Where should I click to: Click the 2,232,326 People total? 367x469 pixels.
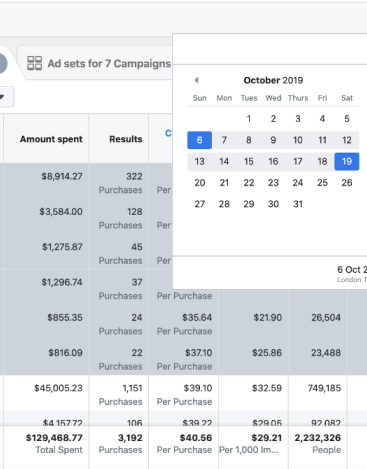317,443
